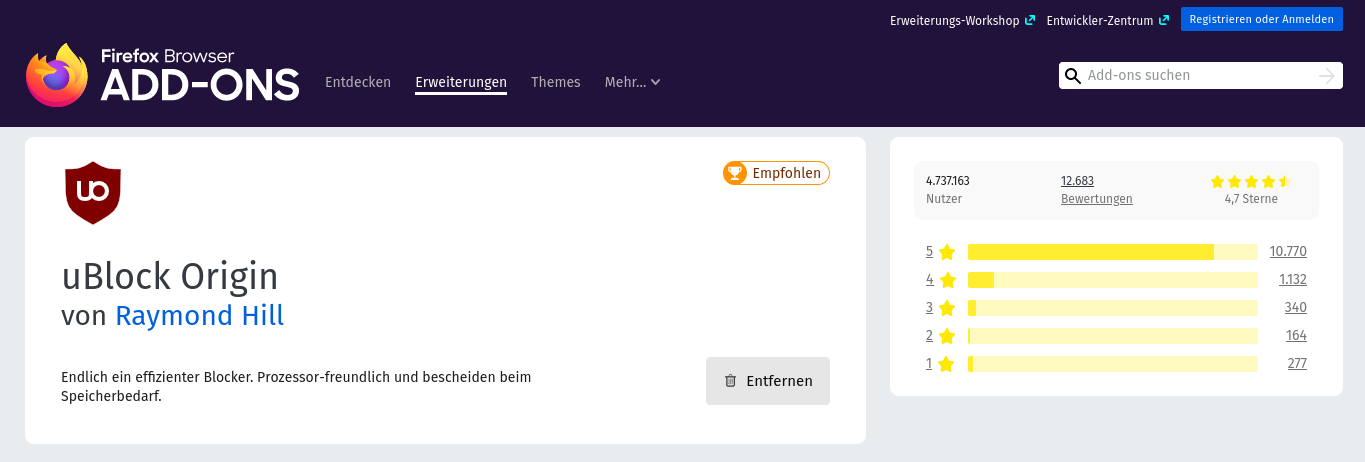Screen dimensions: 1365x462
Task: Click the 3-star rating bar
Action: [1113, 308]
